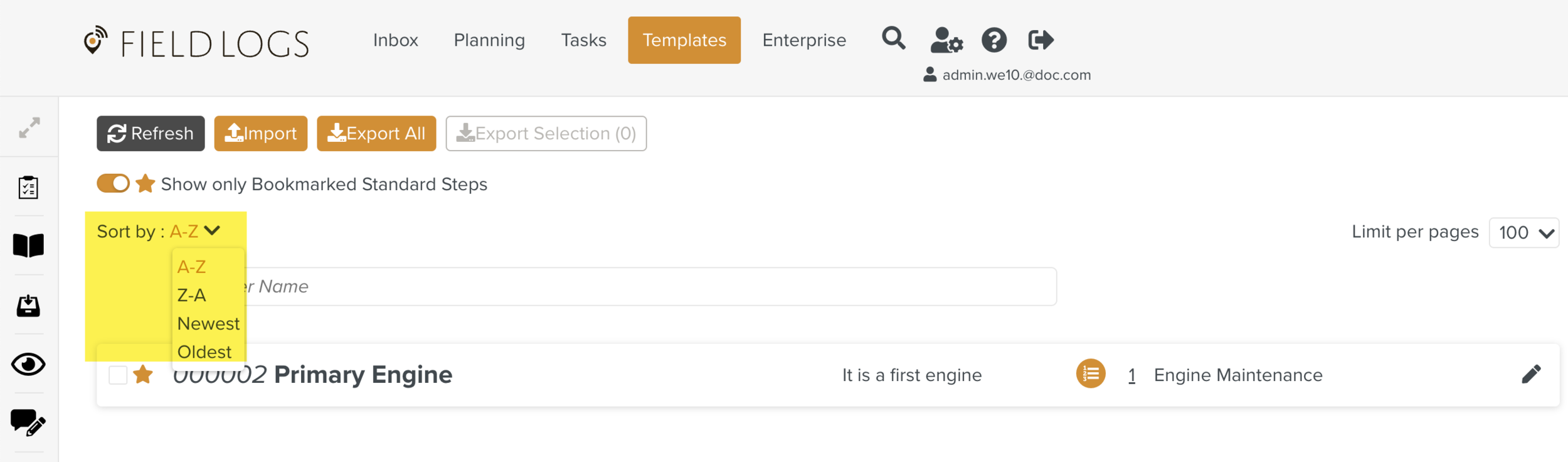Toggle bookmark star on Primary Engine
Screen dimensions: 1568x462
coord(144,375)
